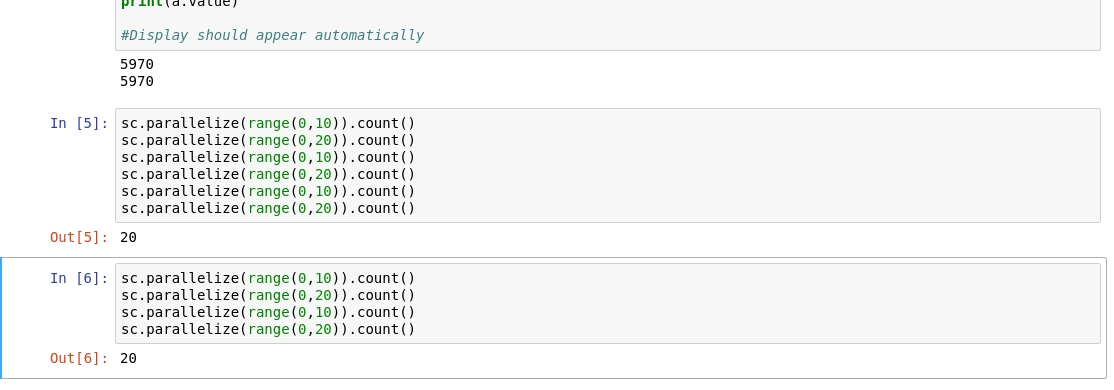Click the first 5970 output line

pos(137,65)
